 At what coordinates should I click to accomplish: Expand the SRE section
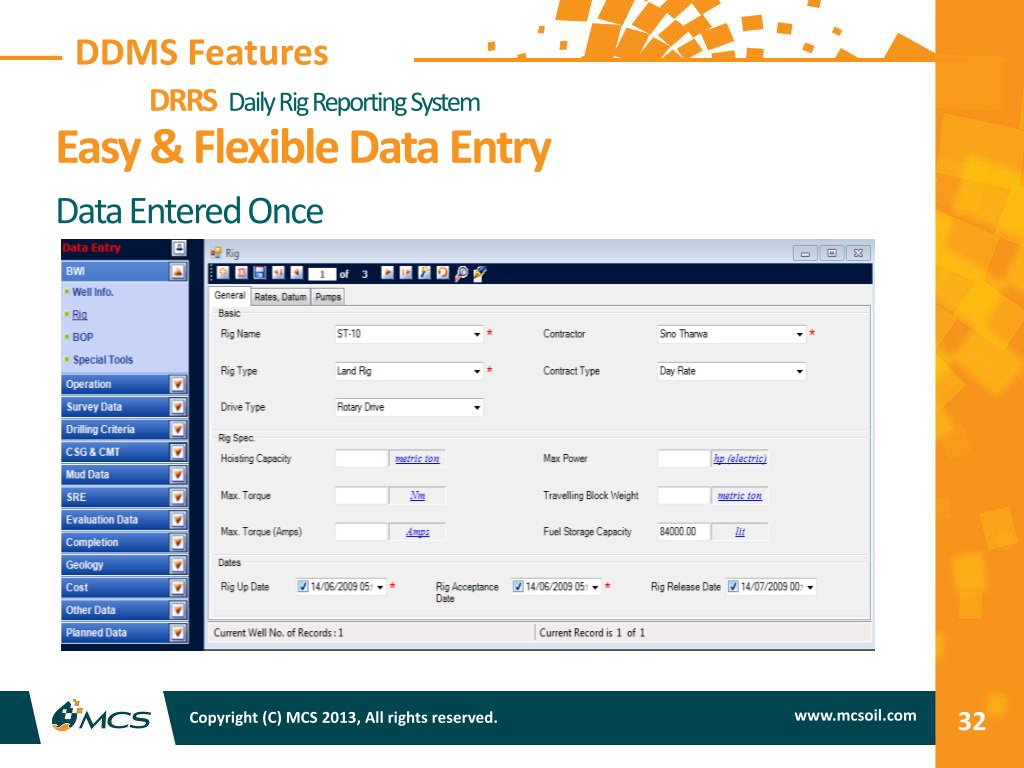pos(178,498)
